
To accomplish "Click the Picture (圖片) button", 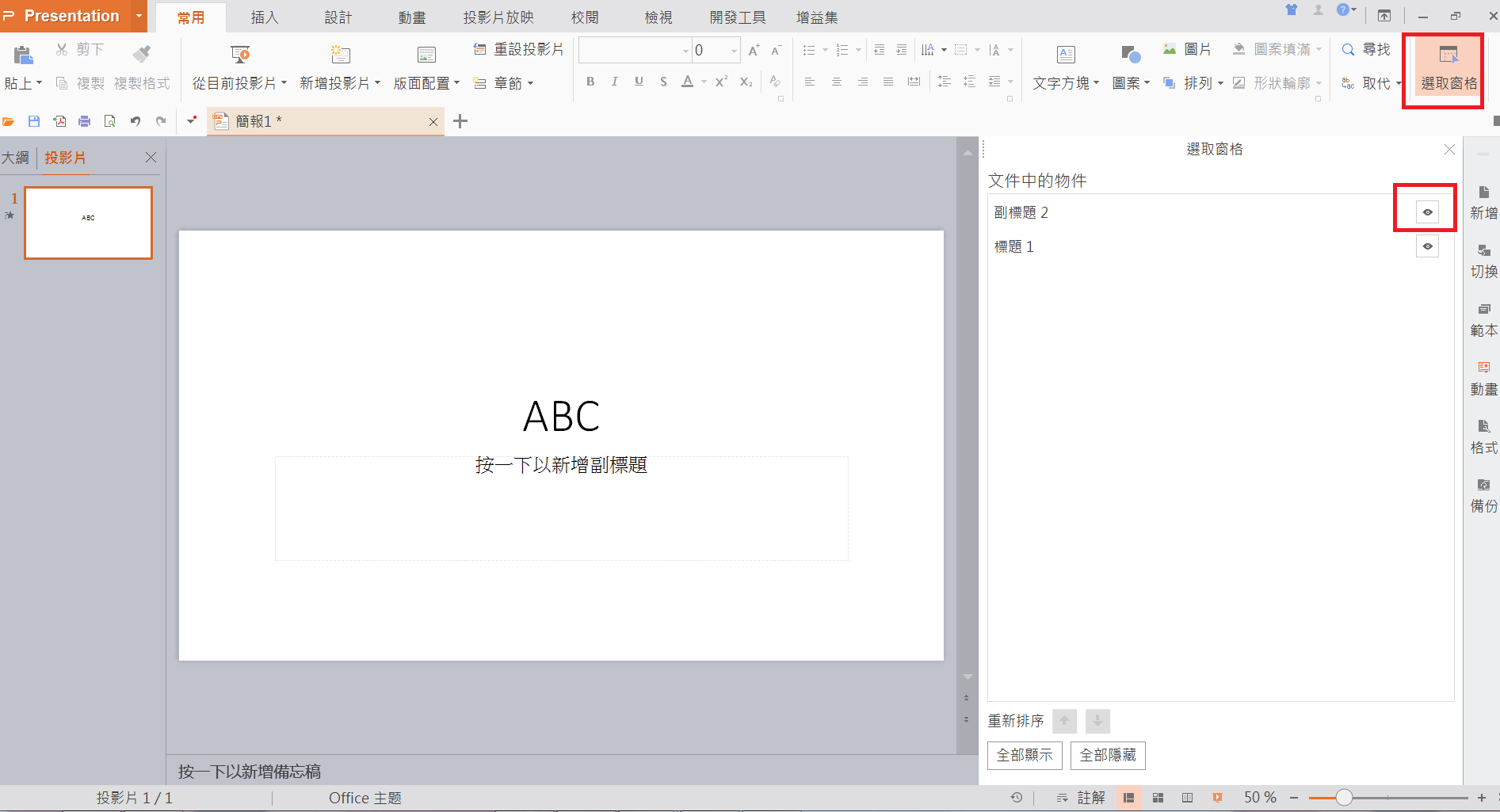I will (1187, 49).
